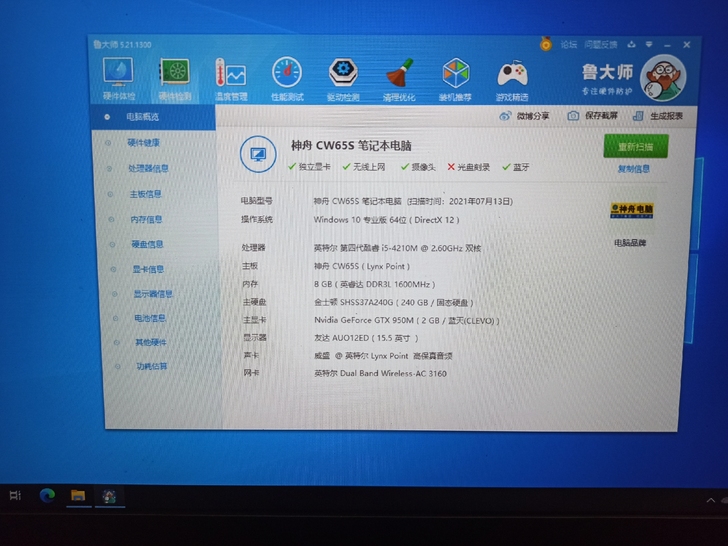Click 鲁大师 app icon on taskbar
728x546 pixels.
(110, 496)
